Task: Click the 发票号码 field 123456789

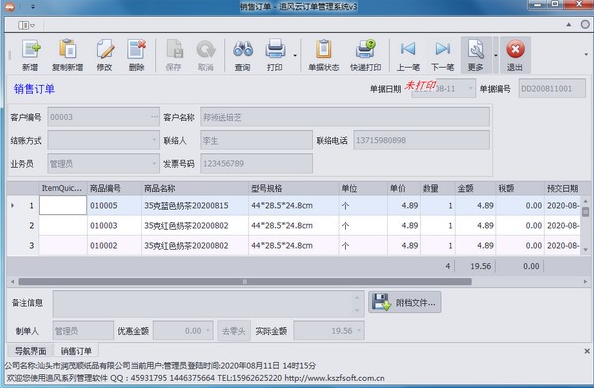Action: point(256,164)
